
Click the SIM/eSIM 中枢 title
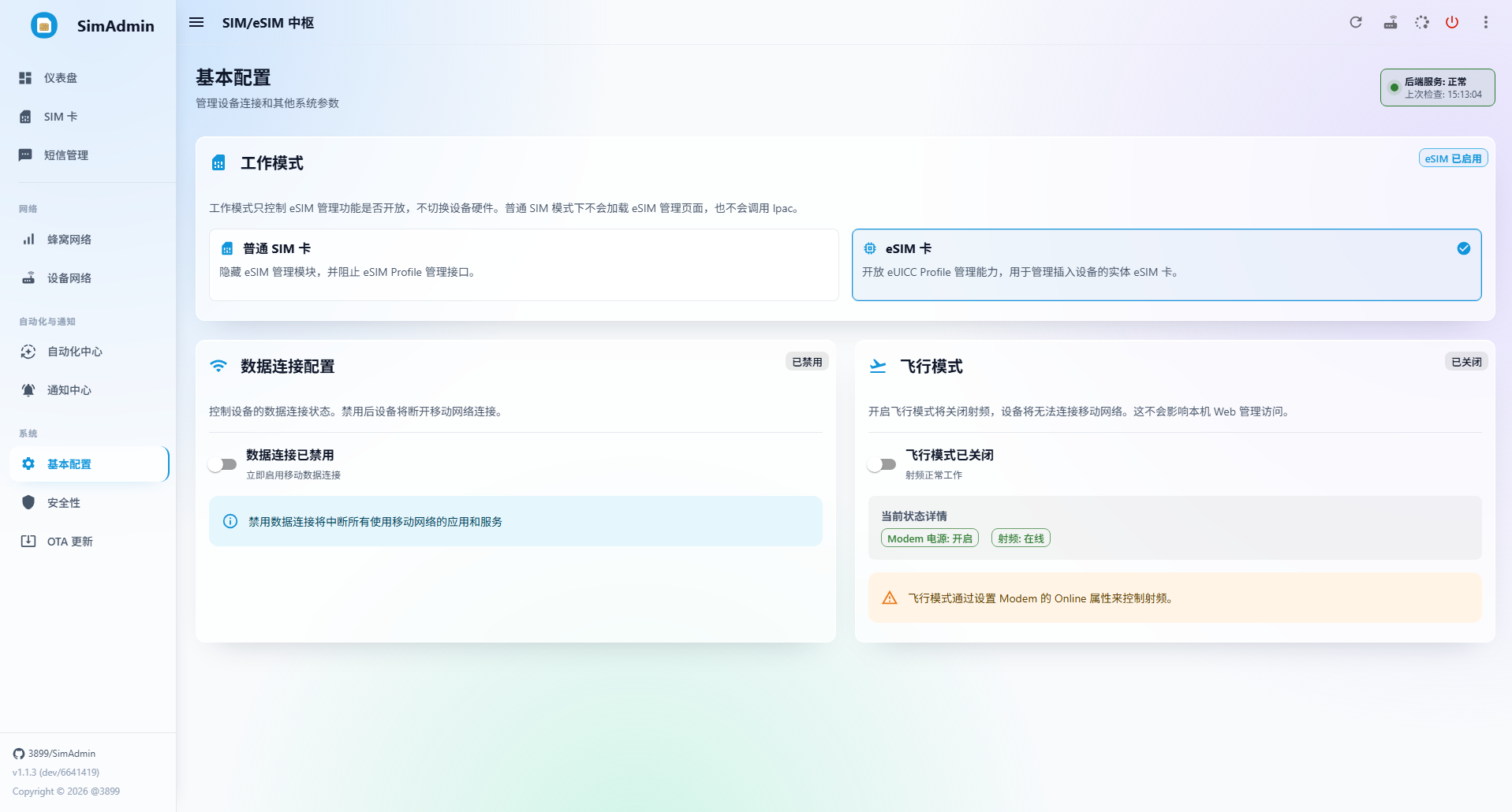(268, 23)
